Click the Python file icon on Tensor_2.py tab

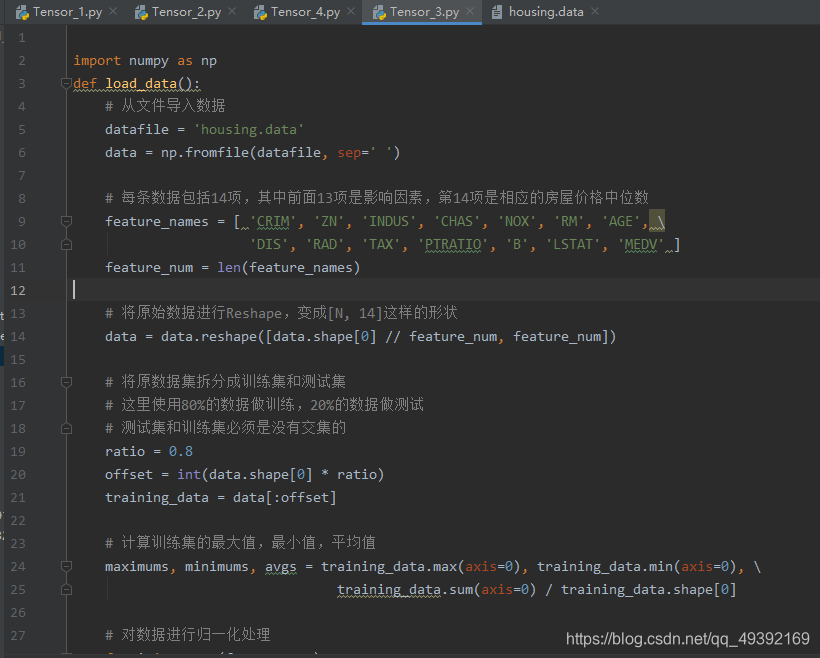(141, 13)
